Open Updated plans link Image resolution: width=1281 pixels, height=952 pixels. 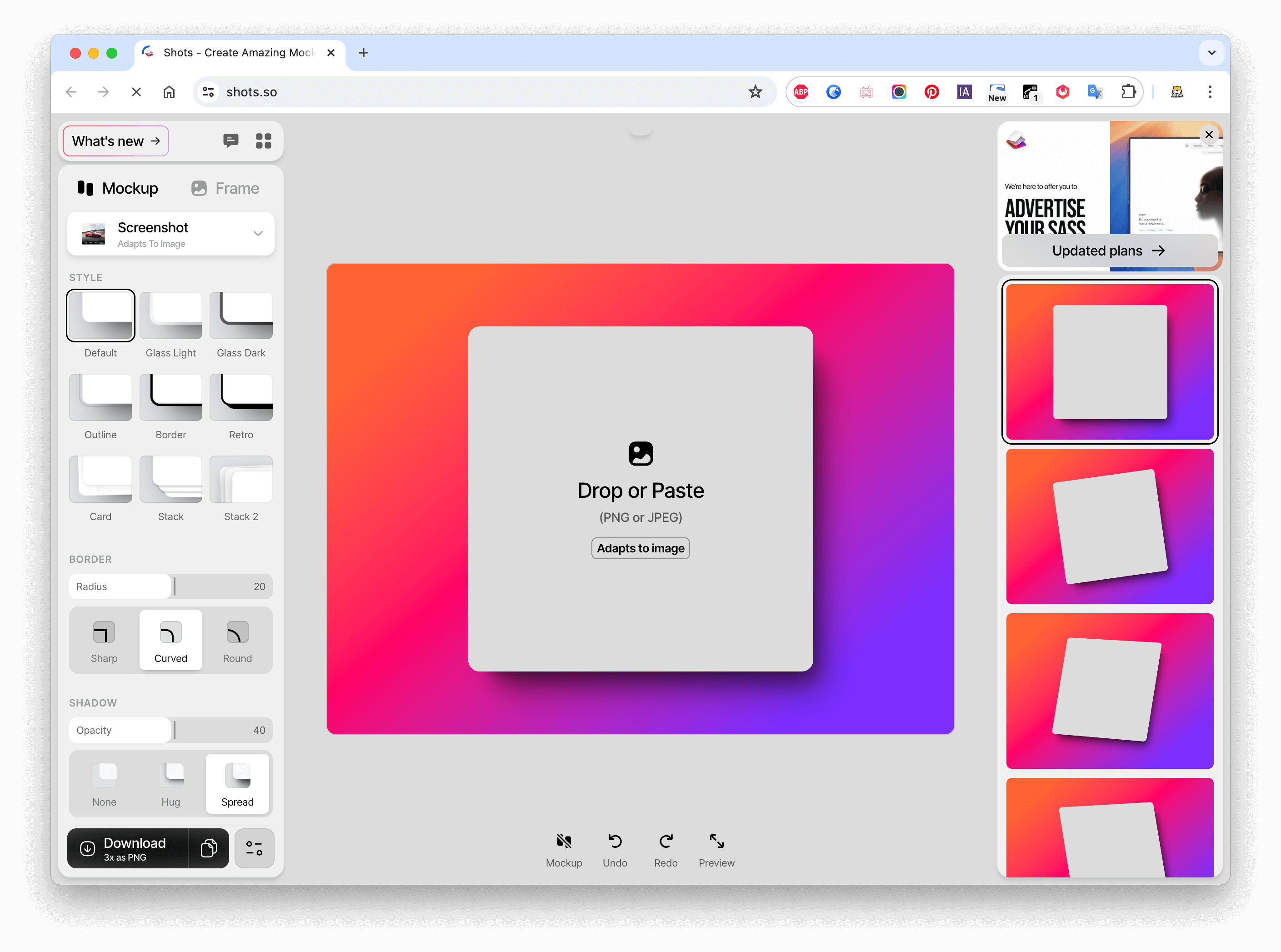(1109, 251)
